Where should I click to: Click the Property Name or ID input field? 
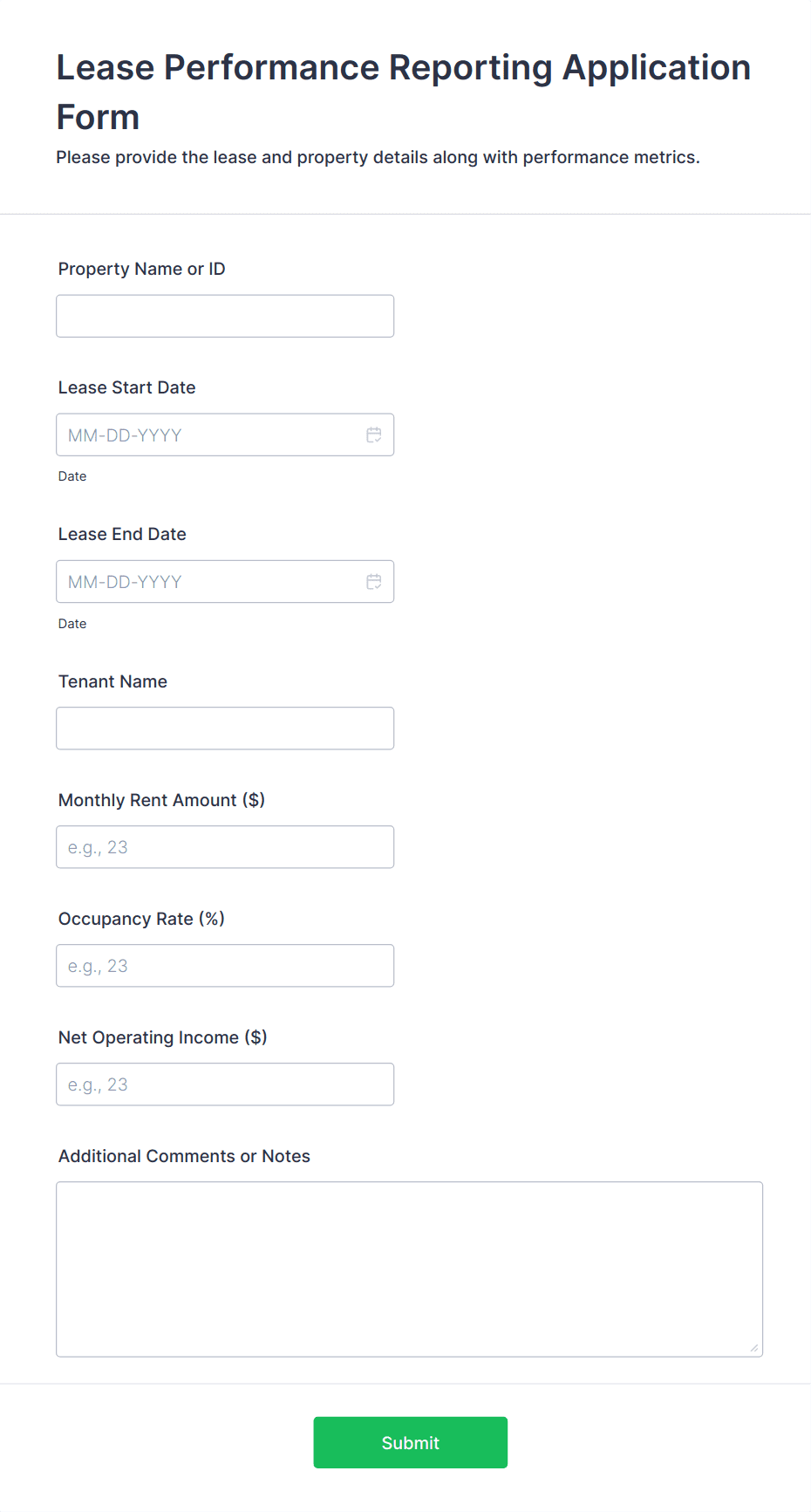pyautogui.click(x=224, y=316)
